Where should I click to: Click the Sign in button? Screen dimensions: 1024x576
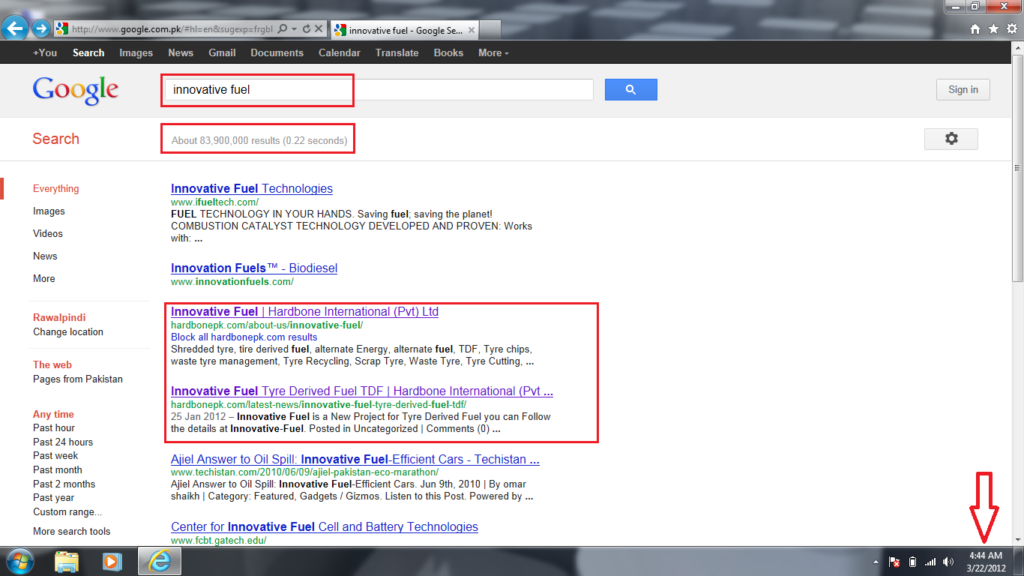click(x=963, y=89)
